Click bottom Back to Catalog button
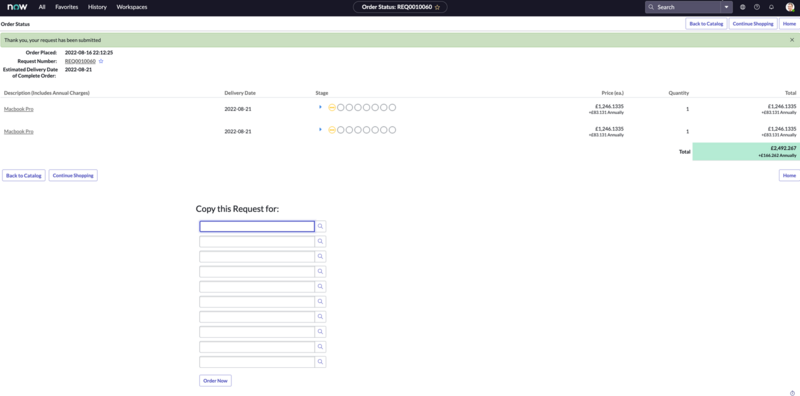 tap(23, 176)
